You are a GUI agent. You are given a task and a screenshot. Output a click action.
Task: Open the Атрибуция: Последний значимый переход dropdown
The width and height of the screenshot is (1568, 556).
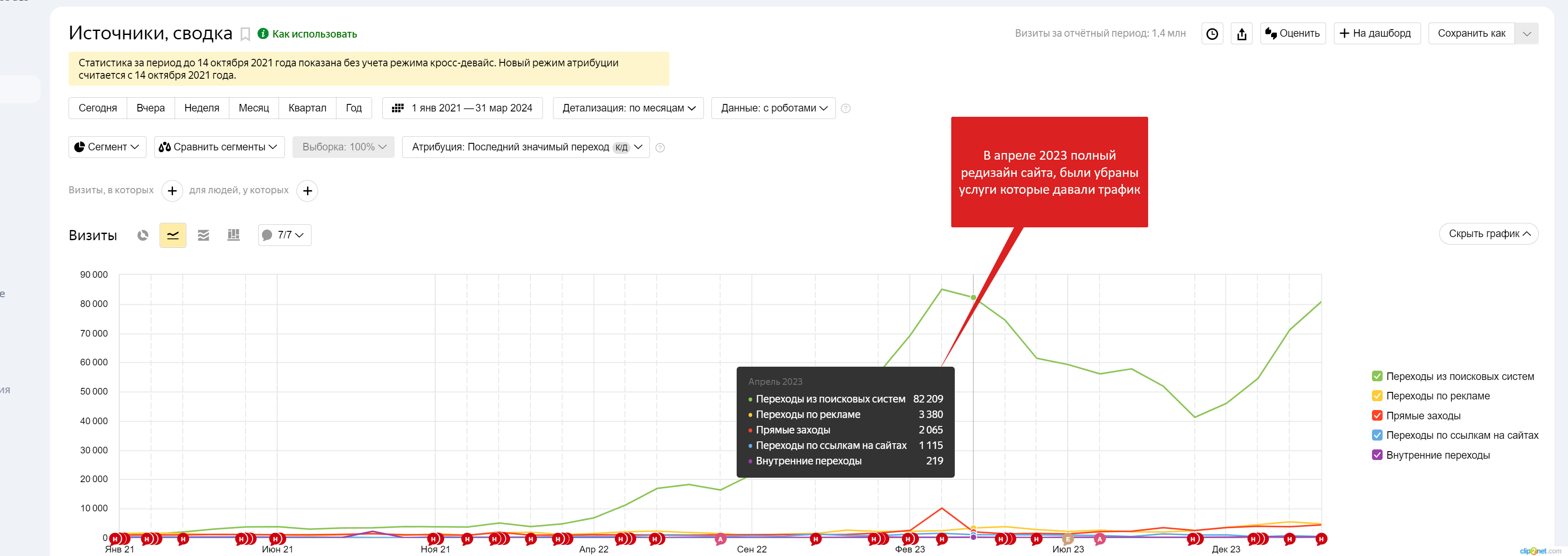[526, 146]
